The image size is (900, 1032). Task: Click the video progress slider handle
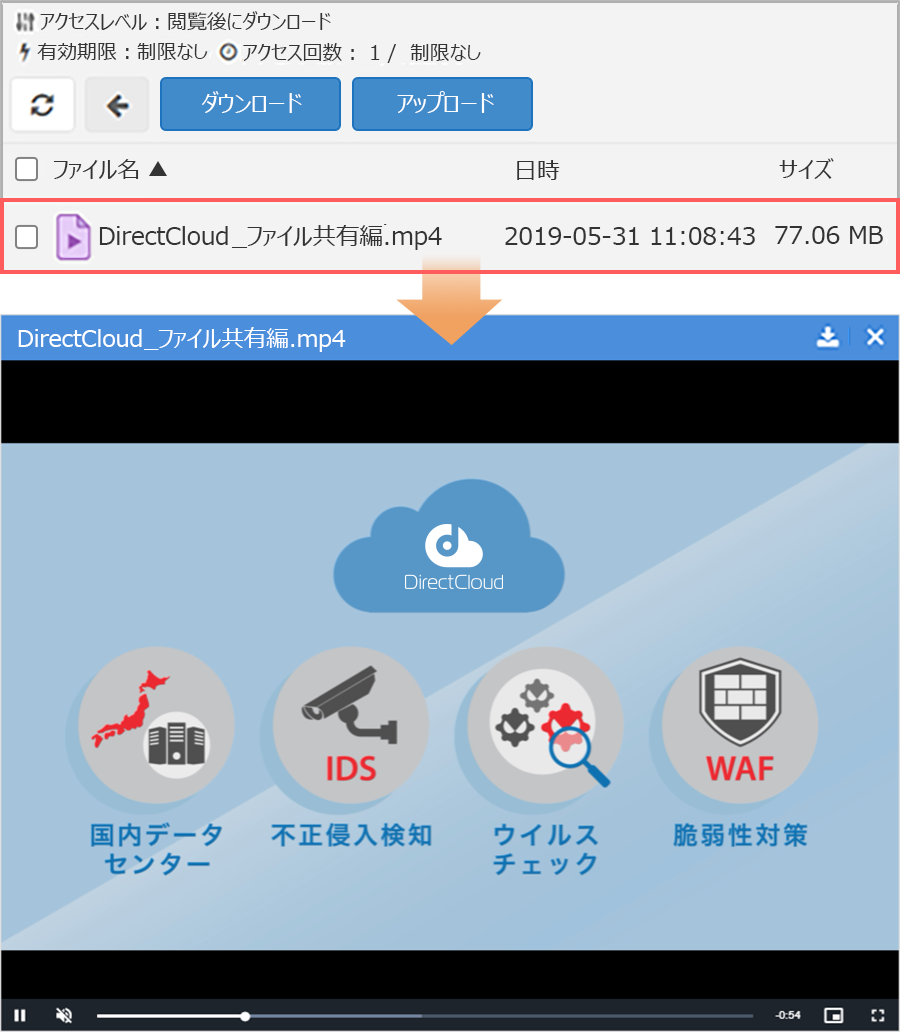point(245,1016)
